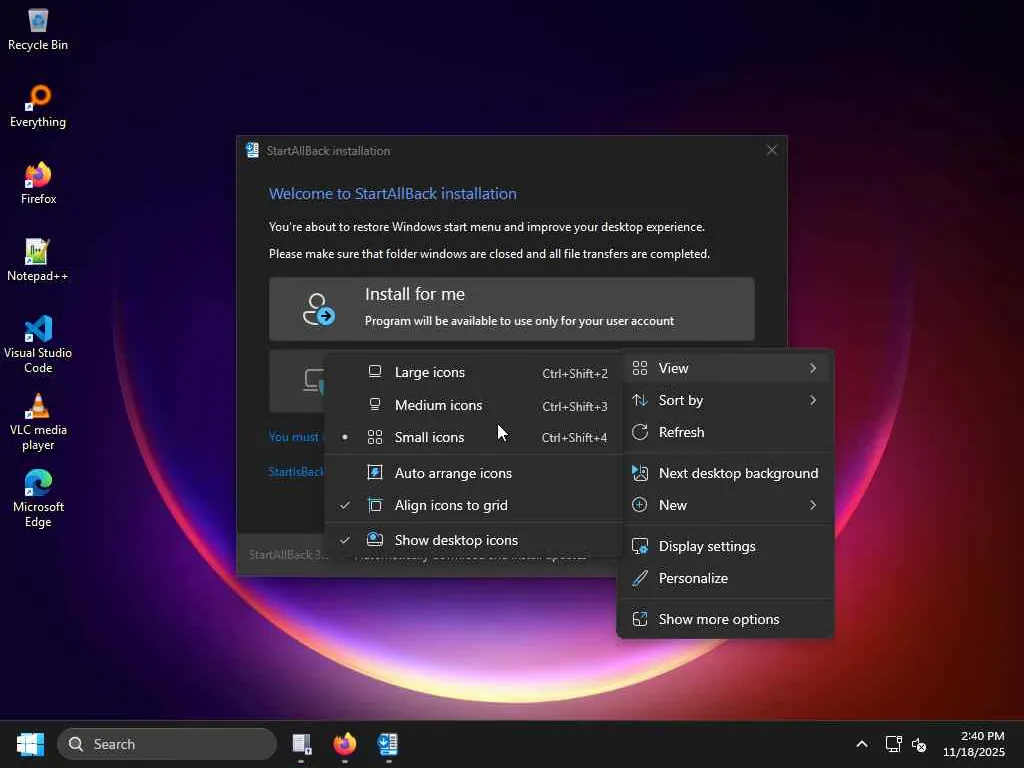Expand the New submenu chevron
1024x768 pixels.
pyautogui.click(x=812, y=505)
